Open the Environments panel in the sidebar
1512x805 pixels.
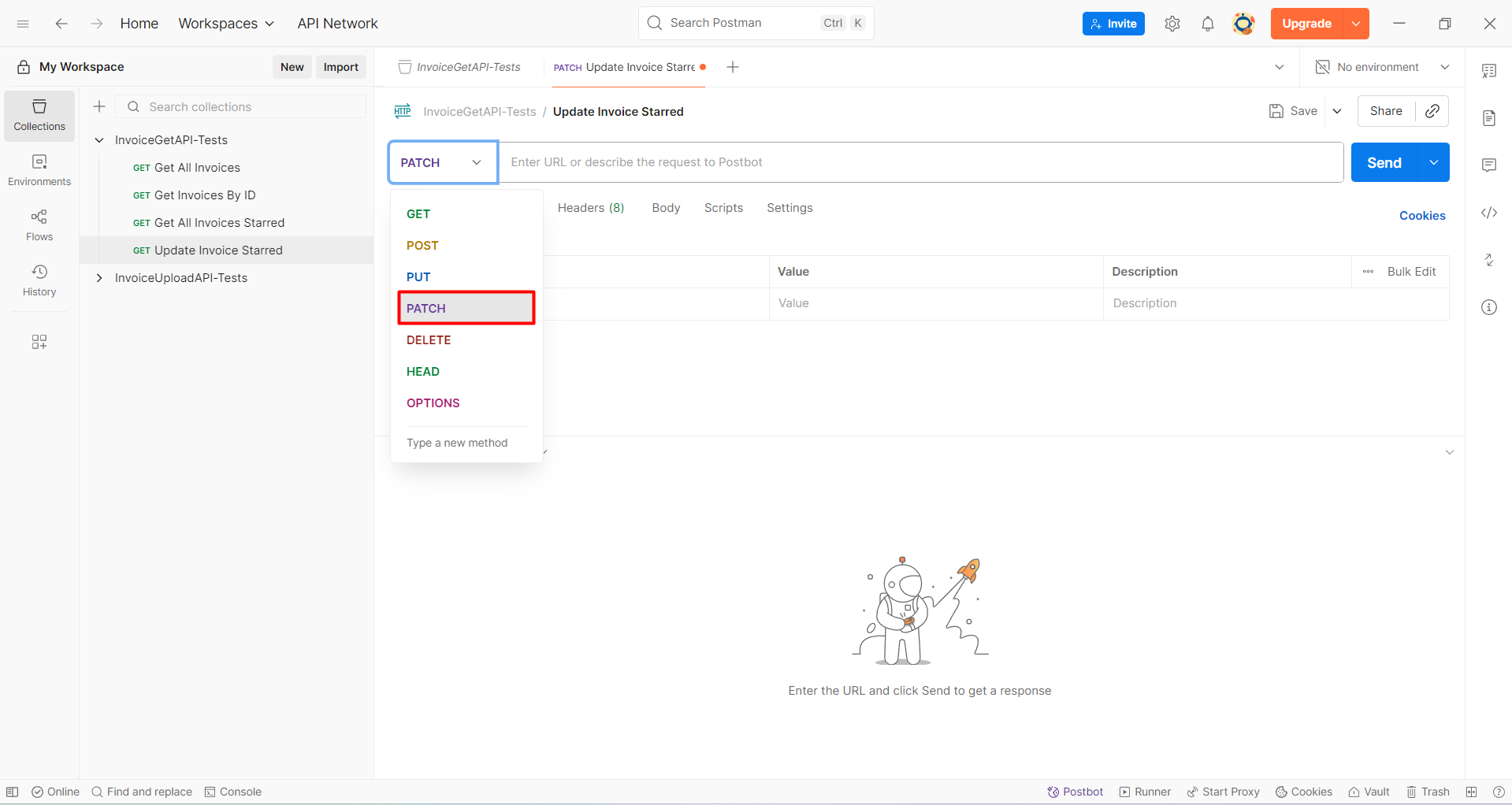coord(39,169)
